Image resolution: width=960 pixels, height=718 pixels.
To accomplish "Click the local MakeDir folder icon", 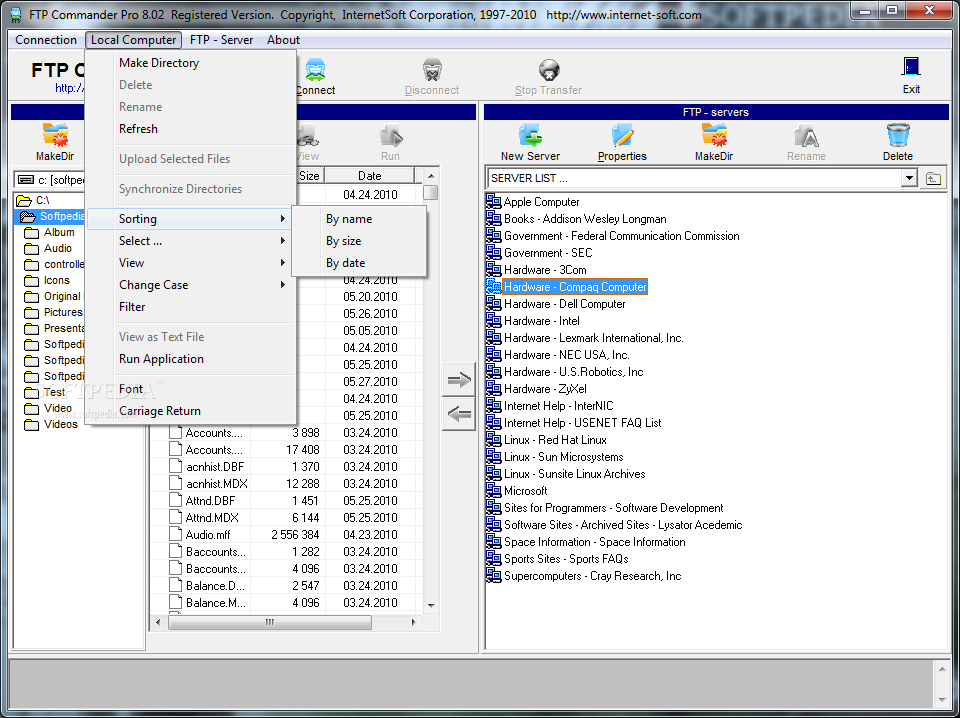I will (55, 135).
